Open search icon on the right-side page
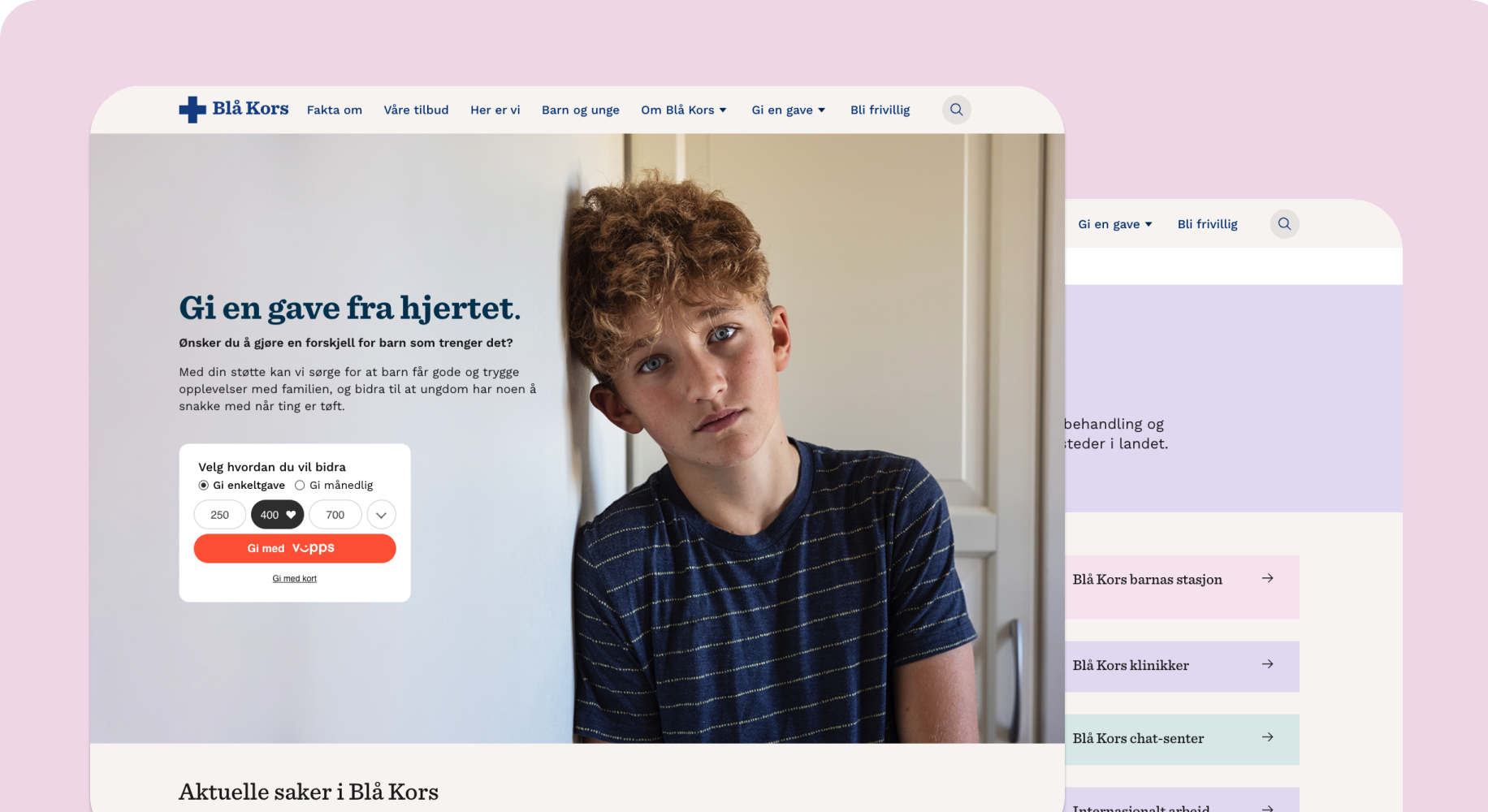 click(1284, 224)
